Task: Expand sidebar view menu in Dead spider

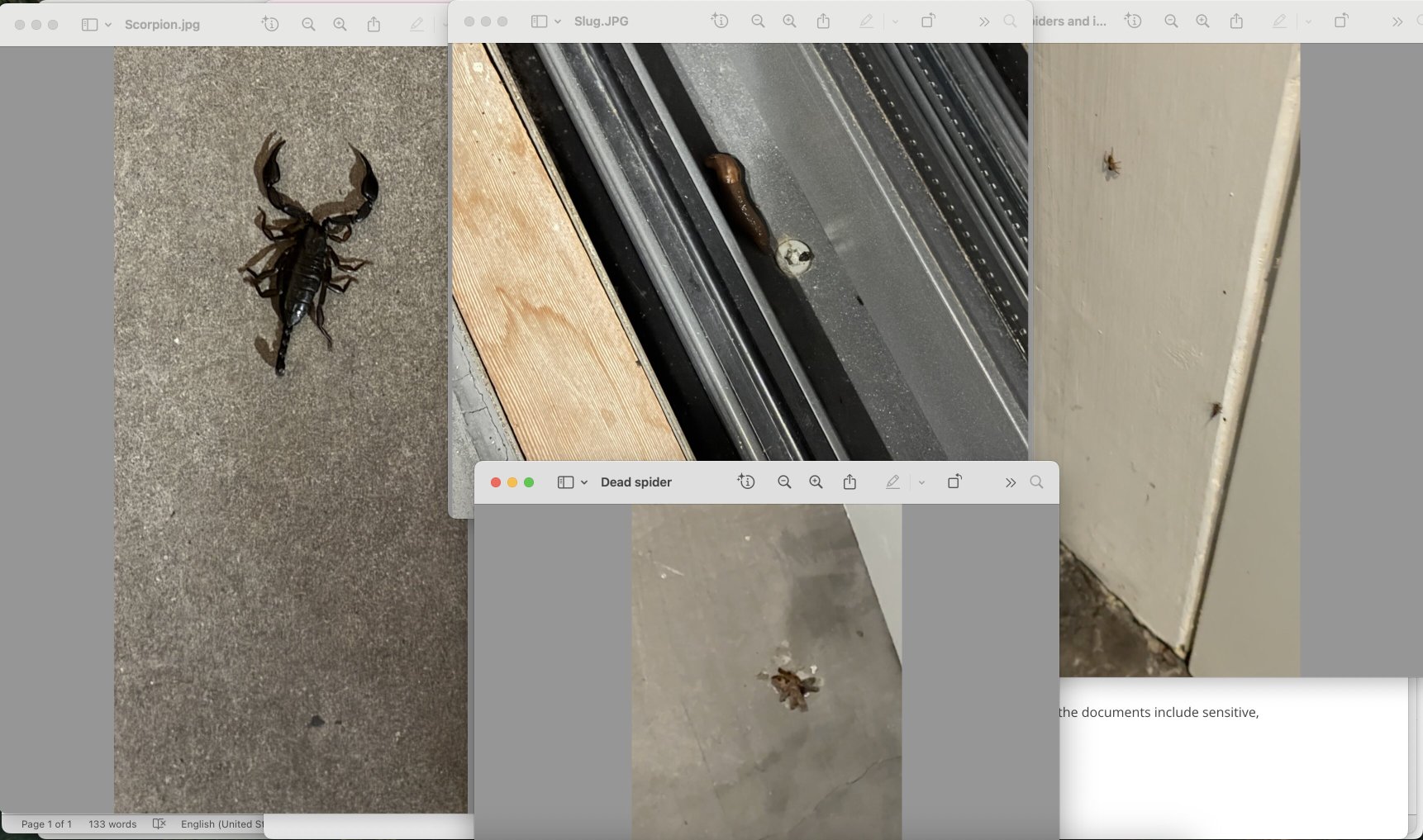Action: tap(584, 482)
